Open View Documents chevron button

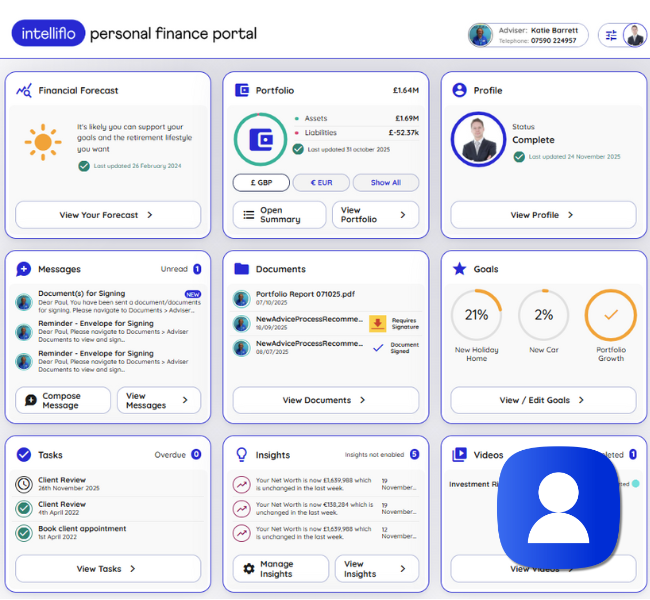pos(325,400)
